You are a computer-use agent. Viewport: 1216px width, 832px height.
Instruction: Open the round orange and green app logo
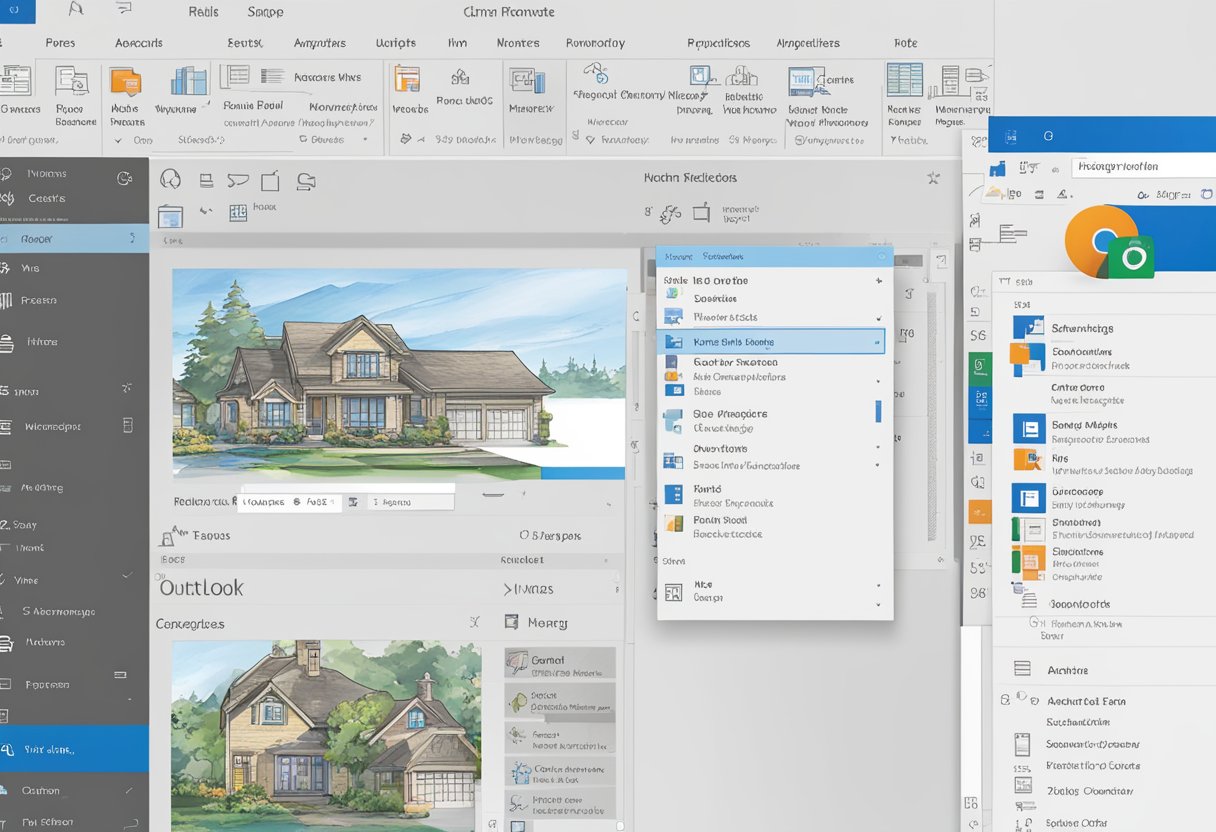pyautogui.click(x=1108, y=242)
